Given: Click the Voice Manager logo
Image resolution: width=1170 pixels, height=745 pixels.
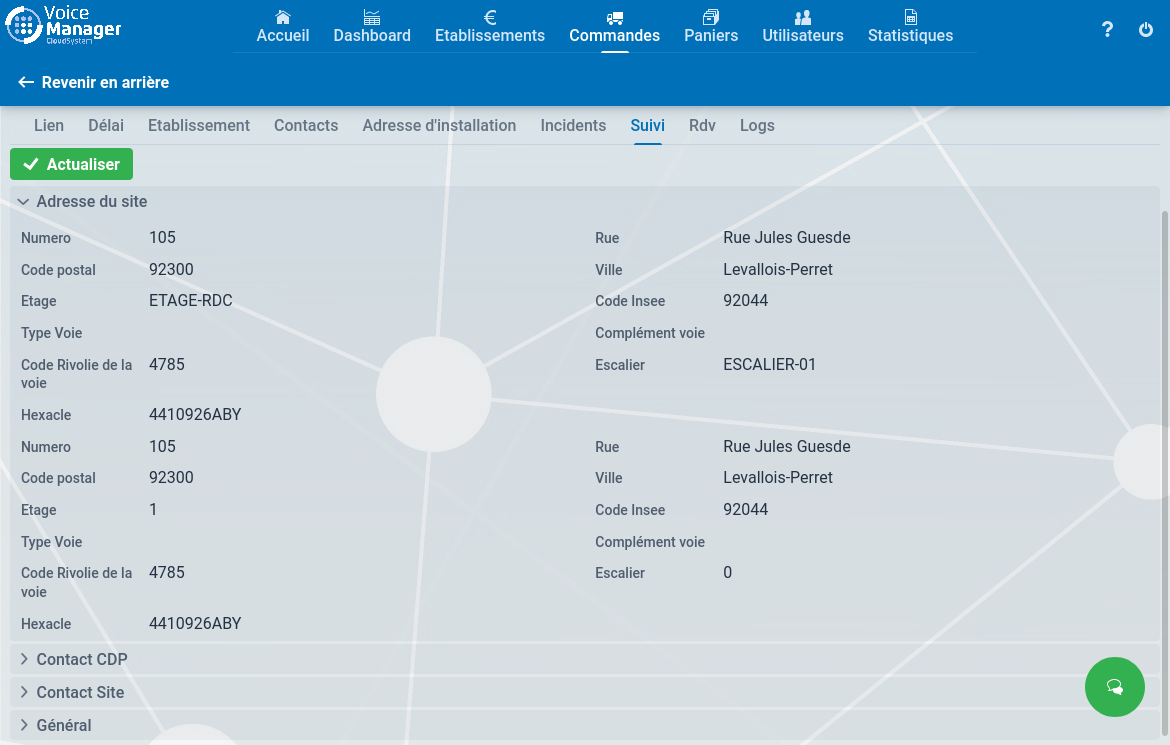Looking at the screenshot, I should 63,25.
